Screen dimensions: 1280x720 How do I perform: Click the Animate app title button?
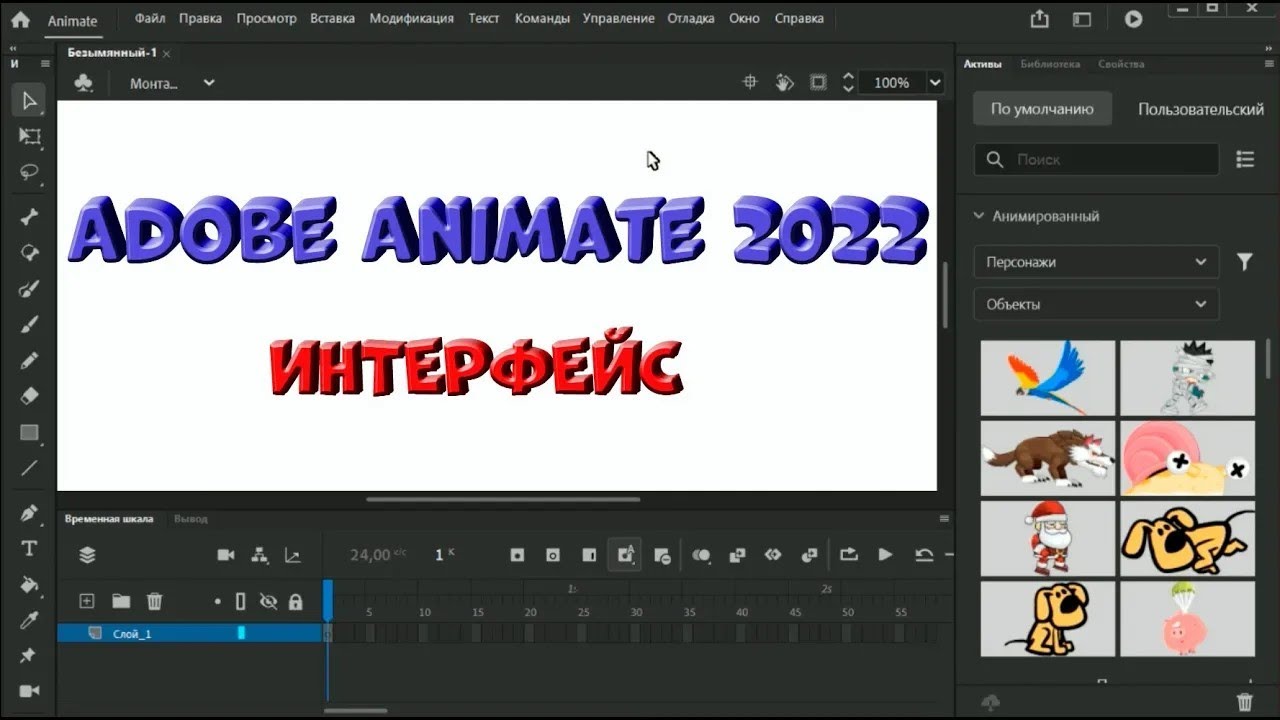tap(73, 20)
